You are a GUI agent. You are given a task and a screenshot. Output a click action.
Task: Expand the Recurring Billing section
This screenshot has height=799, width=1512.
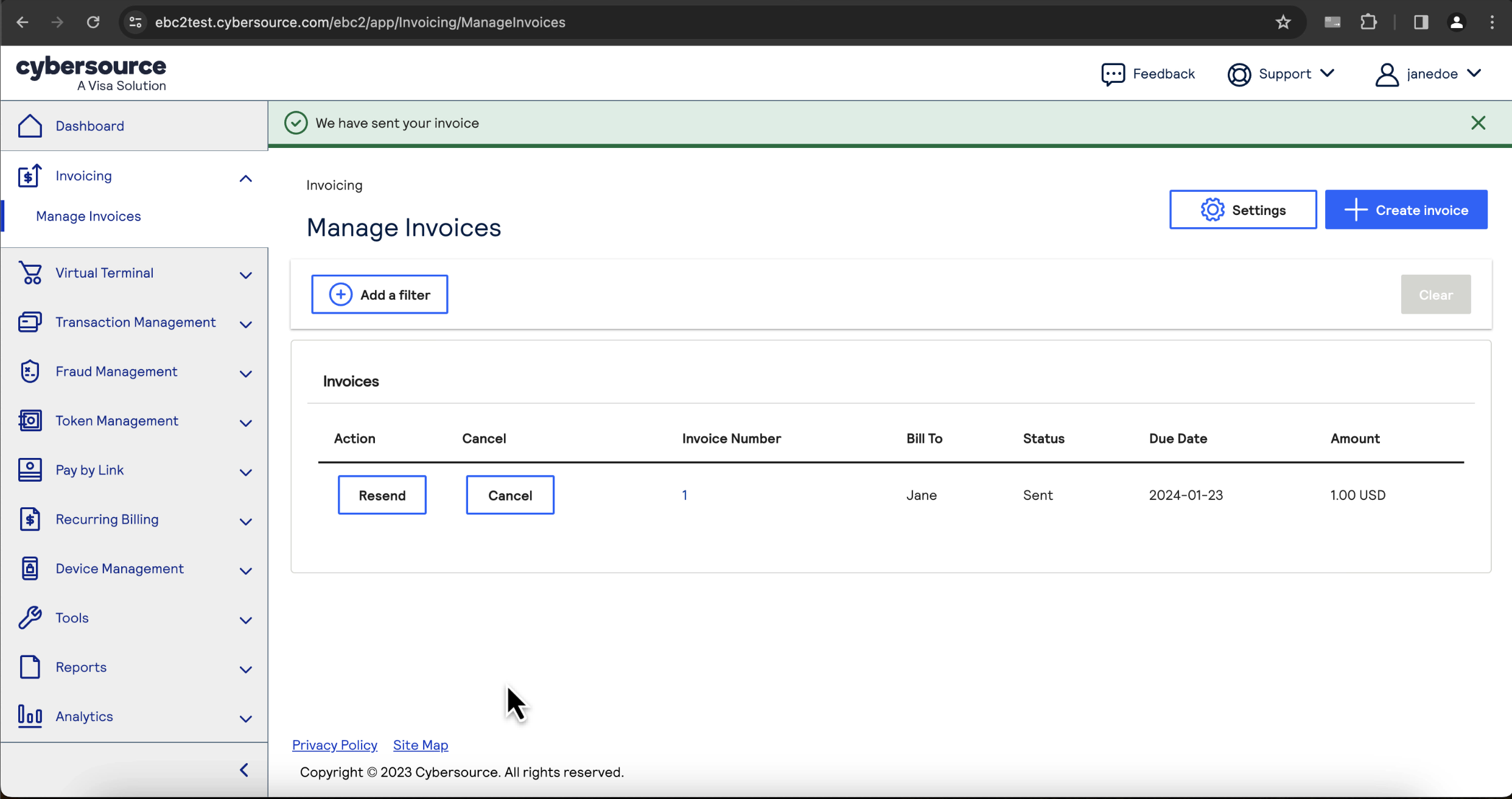[x=245, y=521]
